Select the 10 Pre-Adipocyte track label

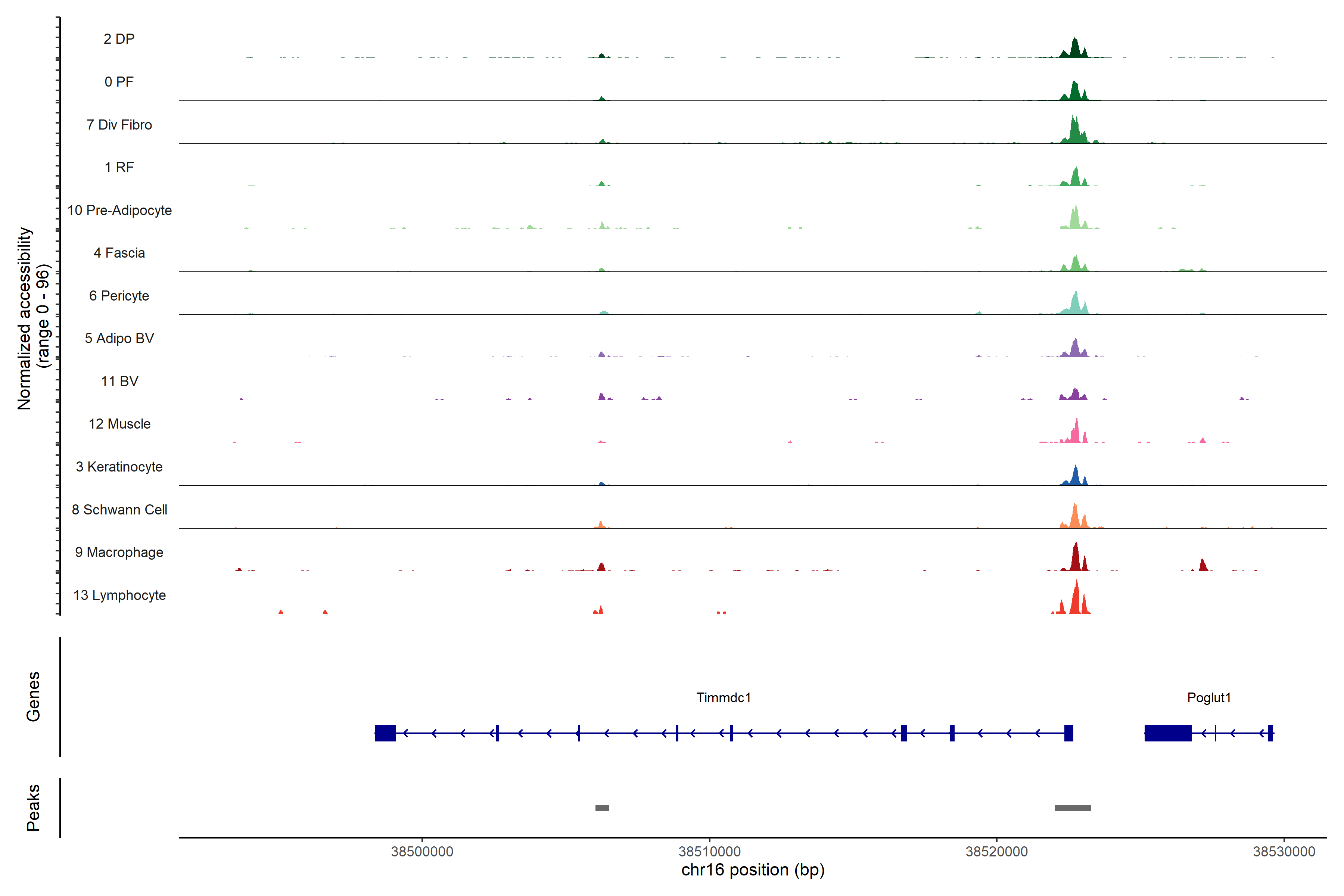(x=119, y=210)
